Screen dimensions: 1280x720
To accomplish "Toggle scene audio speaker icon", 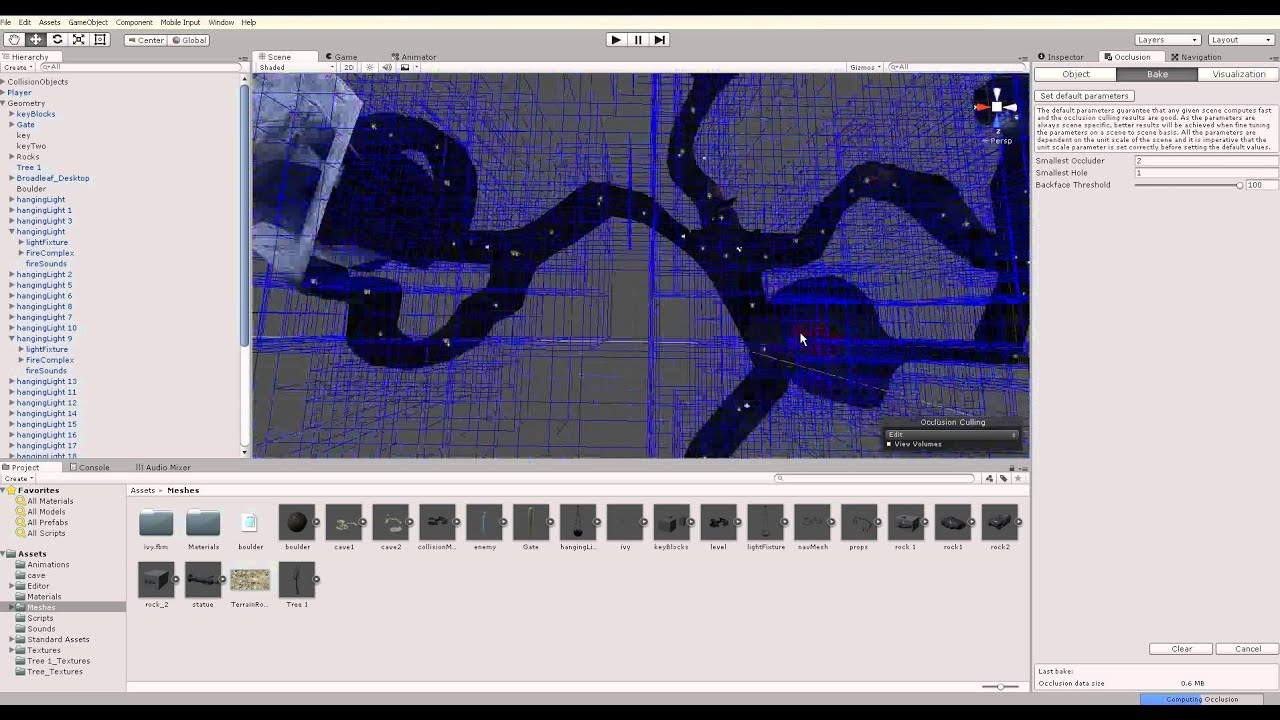I will tap(387, 67).
